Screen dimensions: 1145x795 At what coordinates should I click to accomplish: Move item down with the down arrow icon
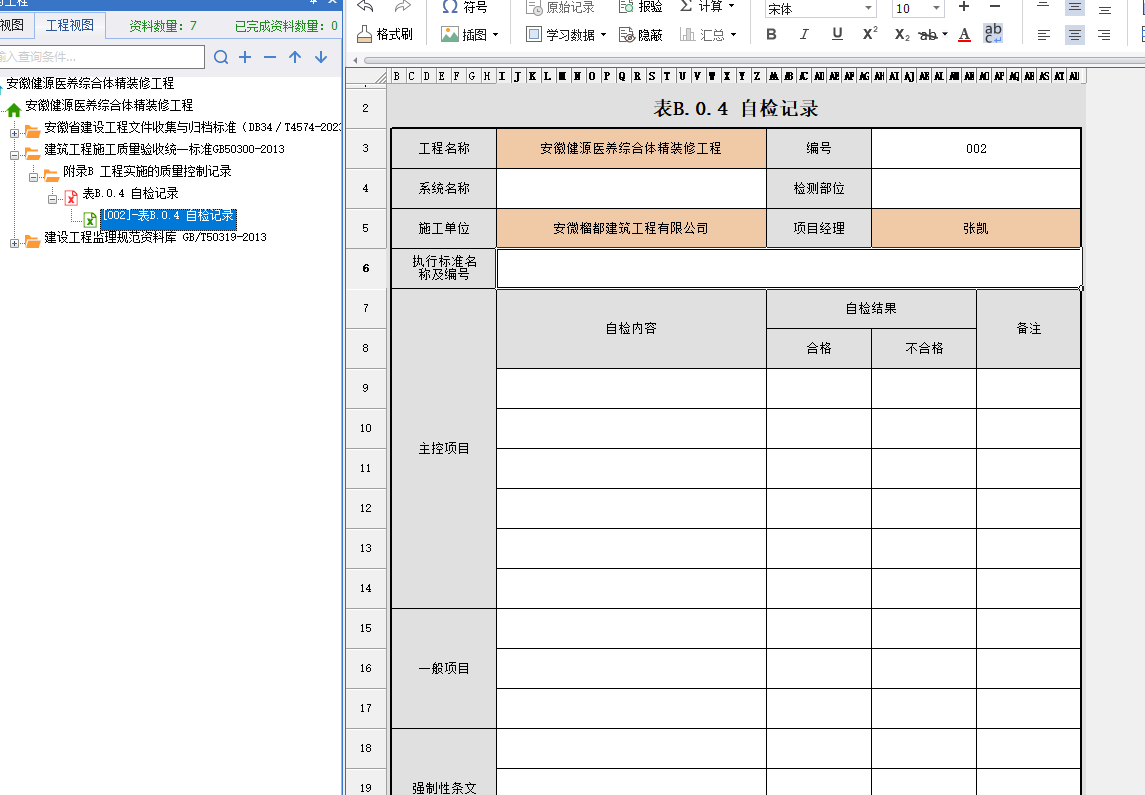tap(321, 57)
